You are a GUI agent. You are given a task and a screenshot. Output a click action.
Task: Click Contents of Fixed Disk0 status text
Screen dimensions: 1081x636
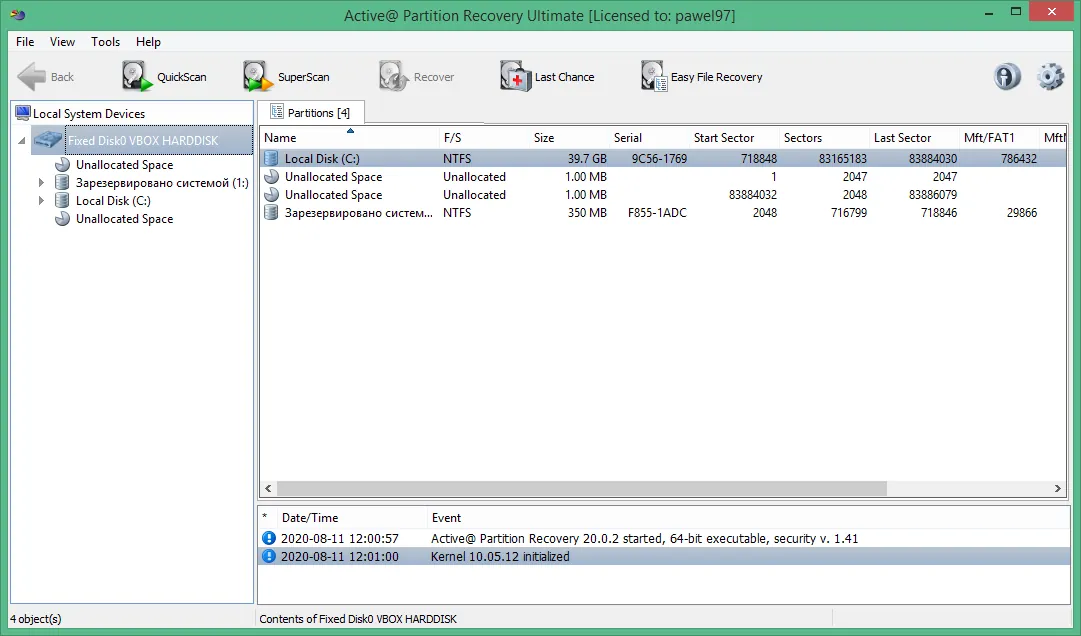point(358,619)
